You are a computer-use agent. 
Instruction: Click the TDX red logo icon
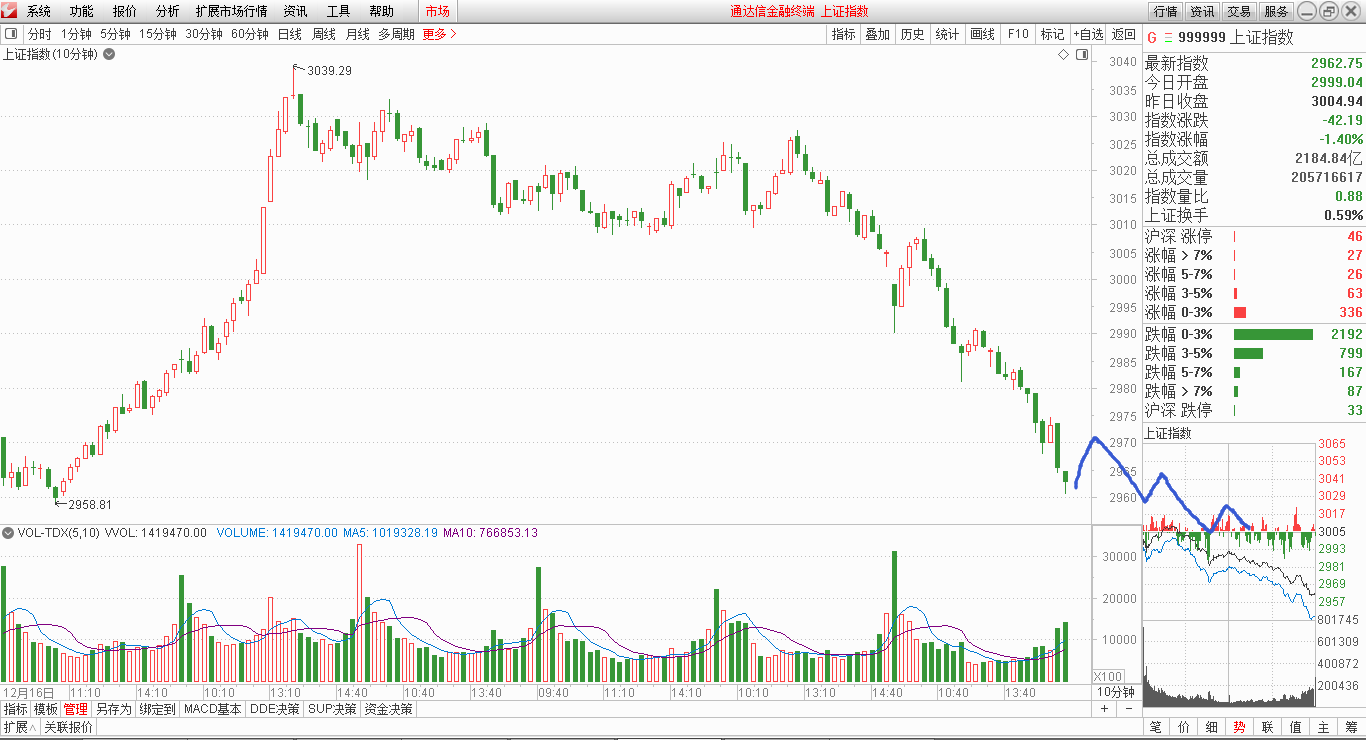(9, 11)
